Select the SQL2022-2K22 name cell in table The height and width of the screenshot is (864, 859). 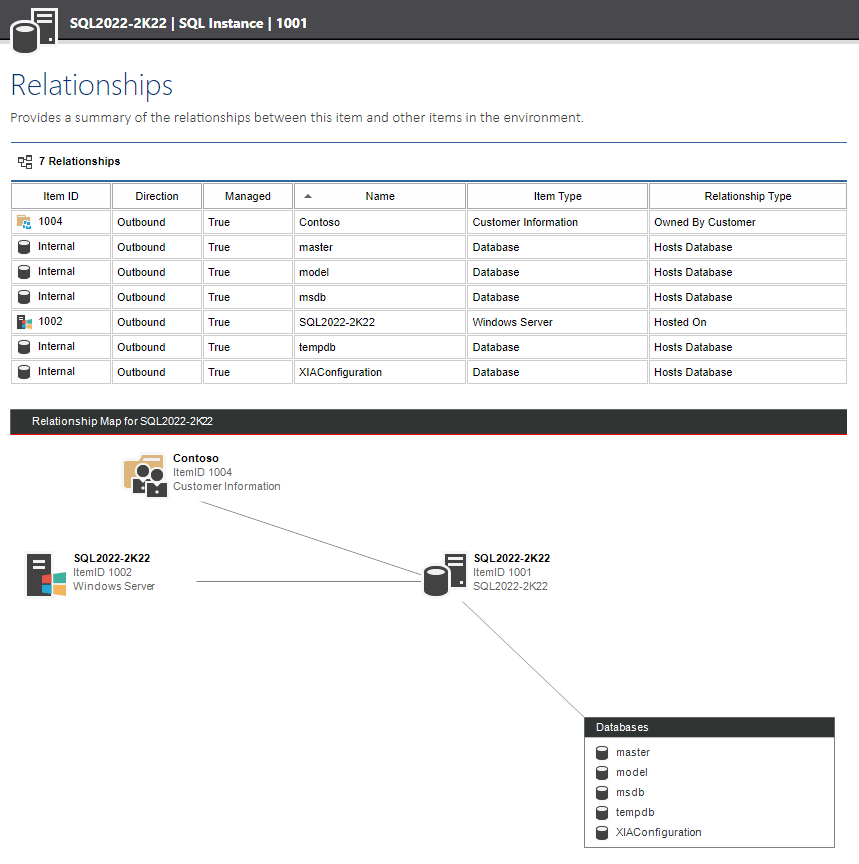(380, 322)
